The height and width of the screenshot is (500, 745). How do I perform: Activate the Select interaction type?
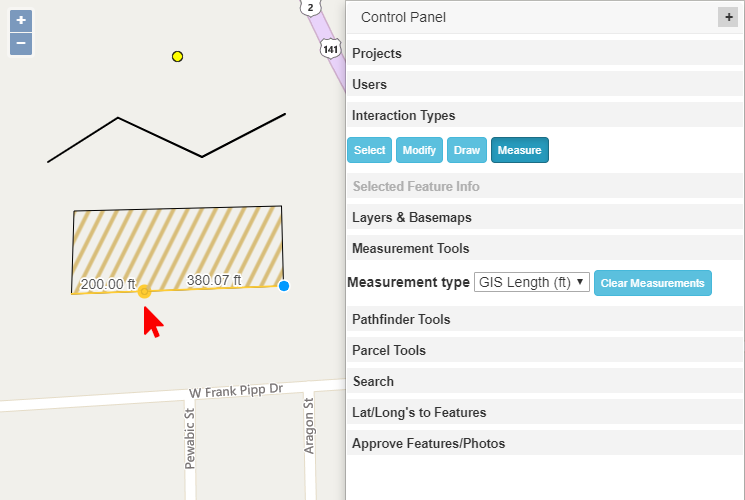369,150
